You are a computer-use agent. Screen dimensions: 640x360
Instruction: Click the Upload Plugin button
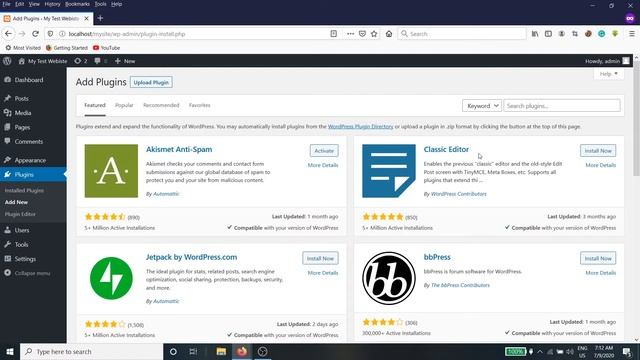(151, 82)
